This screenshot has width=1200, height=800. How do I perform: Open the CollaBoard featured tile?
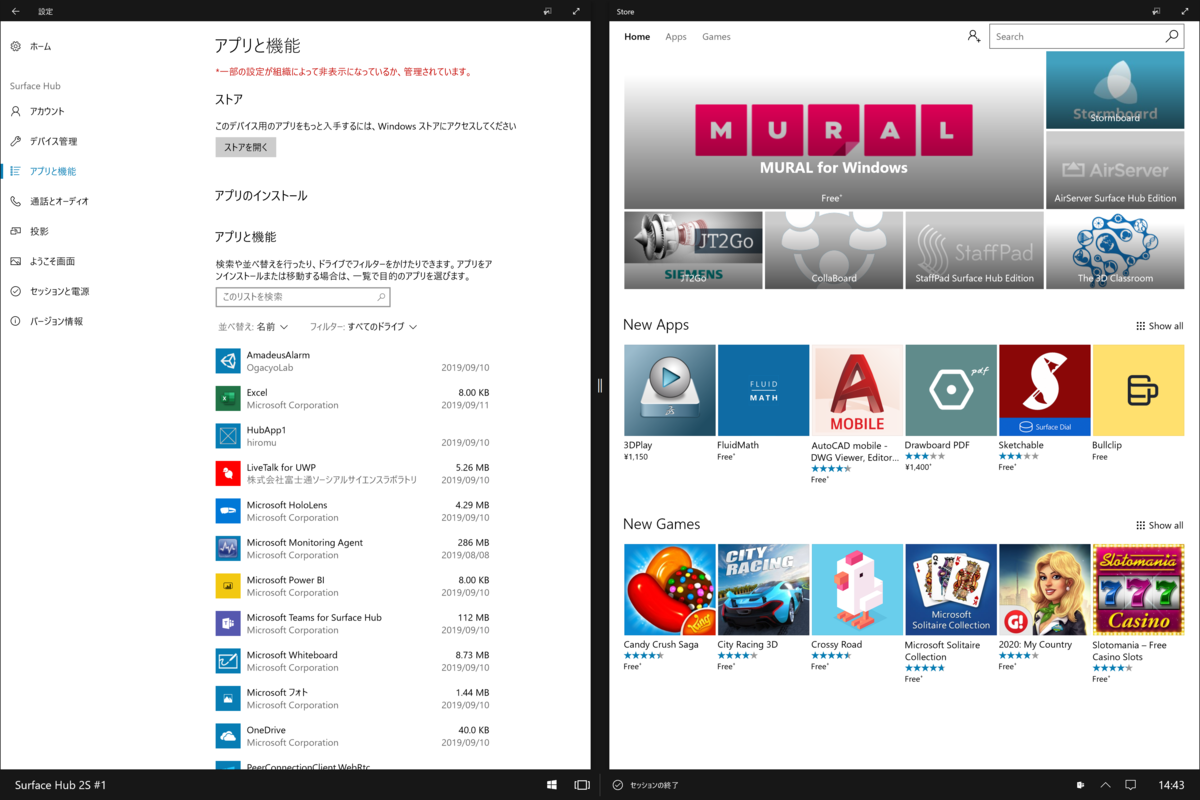834,250
